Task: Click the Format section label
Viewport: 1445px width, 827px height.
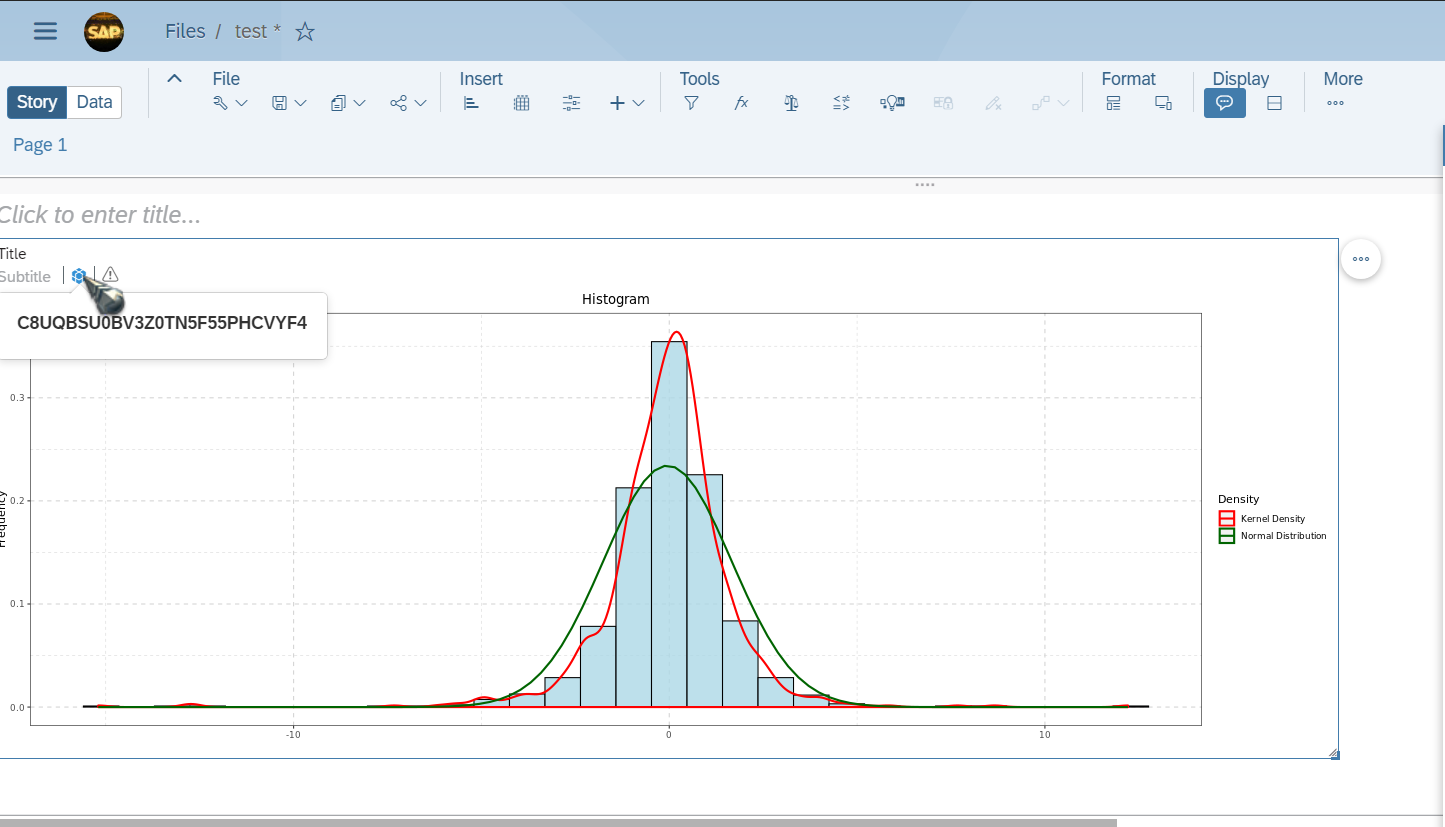Action: click(1128, 79)
